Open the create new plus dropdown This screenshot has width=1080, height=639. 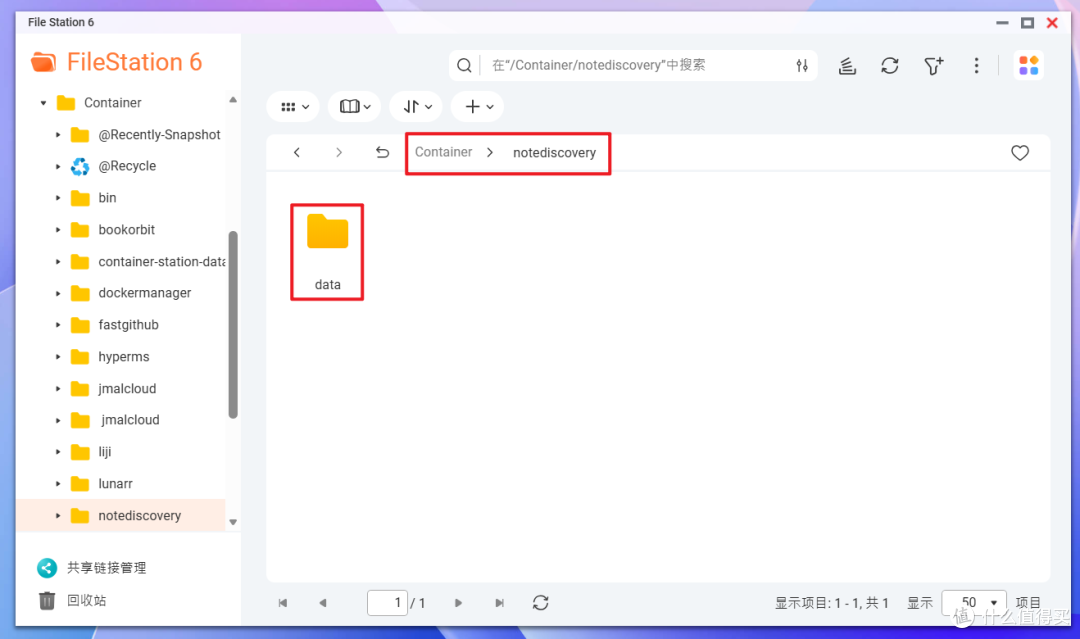[x=478, y=107]
